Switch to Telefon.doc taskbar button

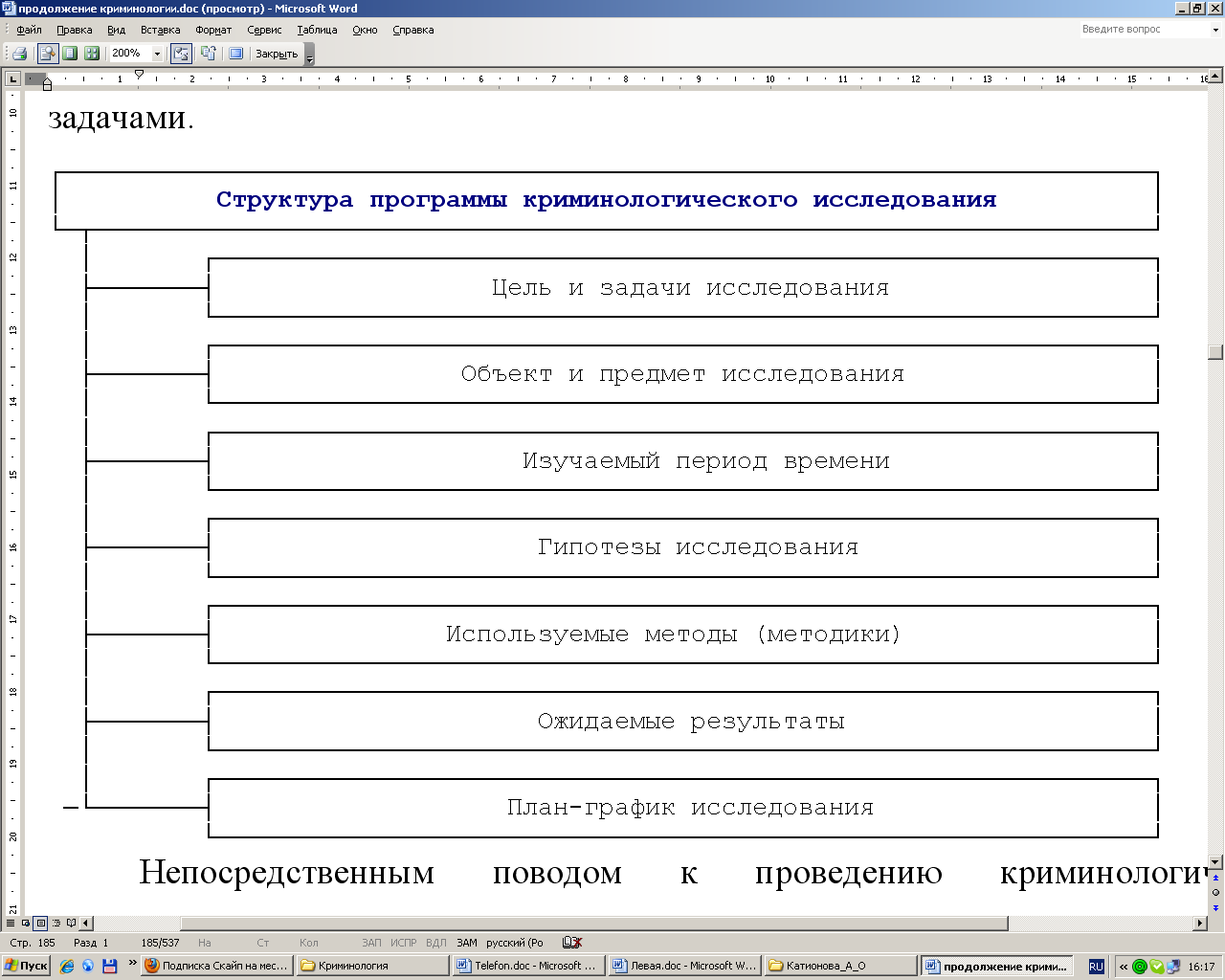(528, 966)
